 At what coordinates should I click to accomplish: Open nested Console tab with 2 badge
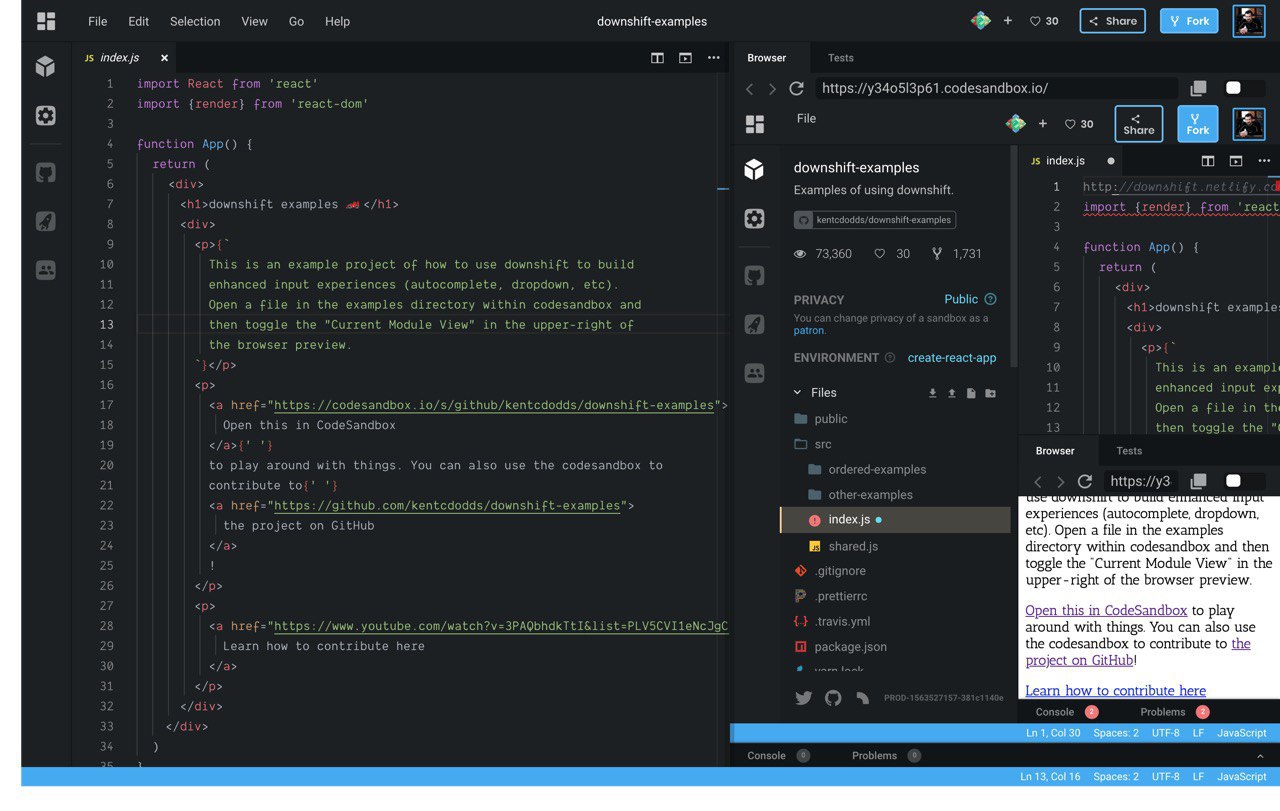click(1067, 712)
